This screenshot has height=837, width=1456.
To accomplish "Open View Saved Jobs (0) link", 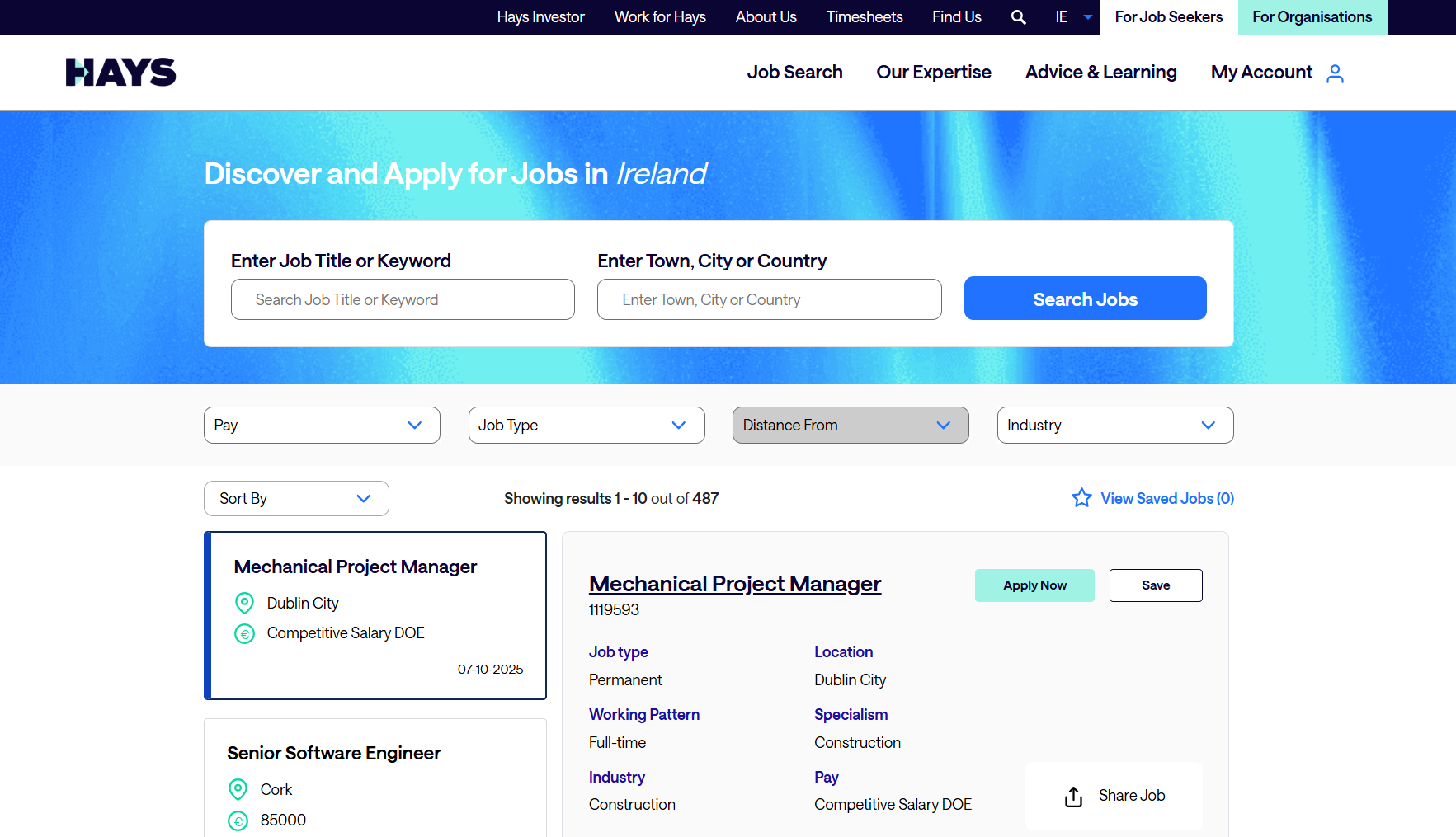I will point(1167,498).
